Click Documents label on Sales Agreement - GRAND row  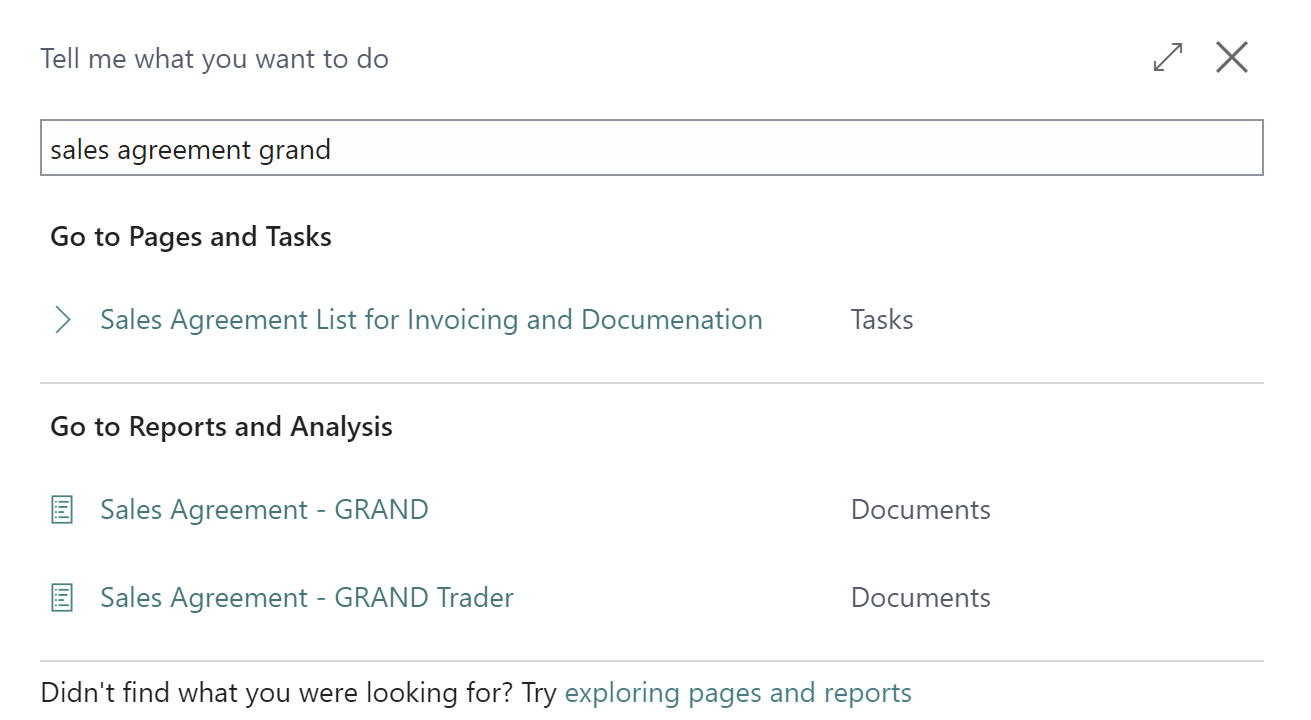pyautogui.click(x=920, y=510)
